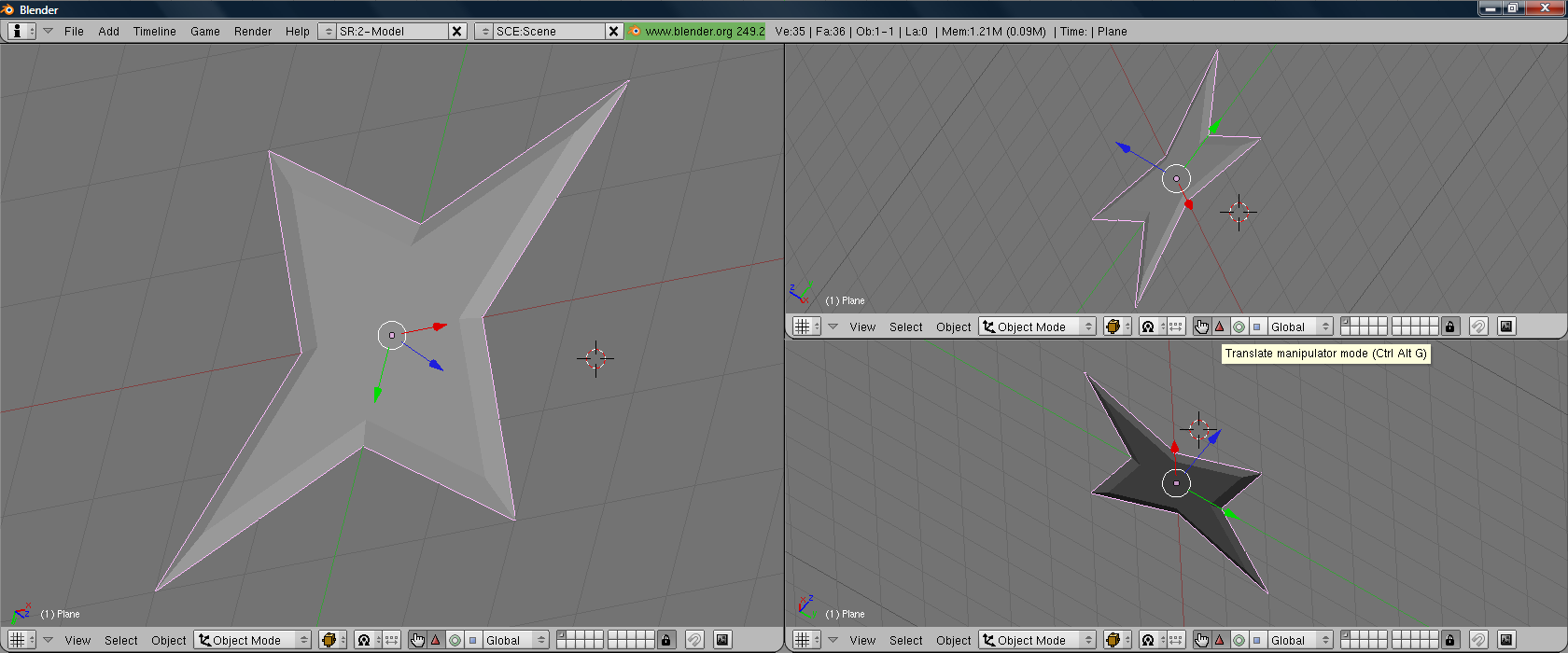This screenshot has height=653, width=1568.
Task: Open Object Mode dropdown in left viewport header
Action: [253, 640]
